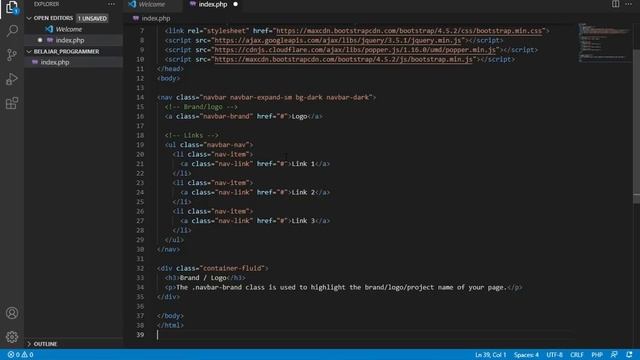This screenshot has width=640, height=360.
Task: Collapse the BELAJAR_PROGRAMMER folder section
Action: [29, 51]
